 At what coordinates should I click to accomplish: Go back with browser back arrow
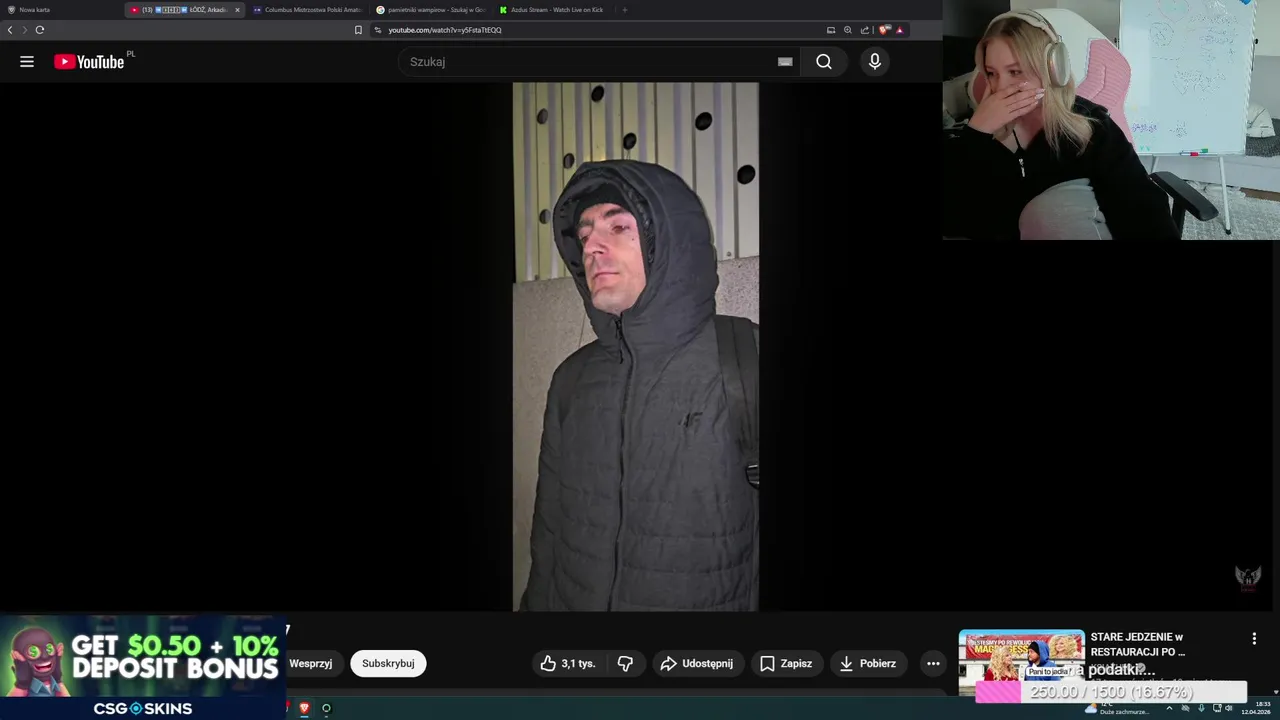point(10,30)
